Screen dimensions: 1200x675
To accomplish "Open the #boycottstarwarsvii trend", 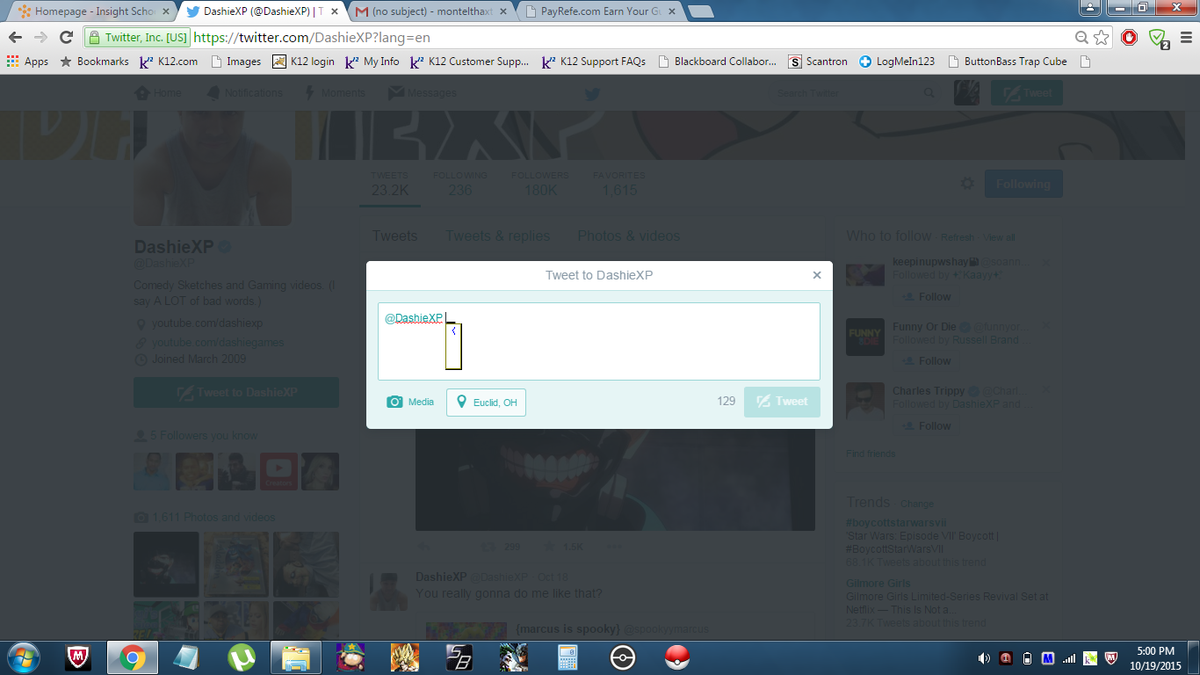I will click(x=895, y=523).
